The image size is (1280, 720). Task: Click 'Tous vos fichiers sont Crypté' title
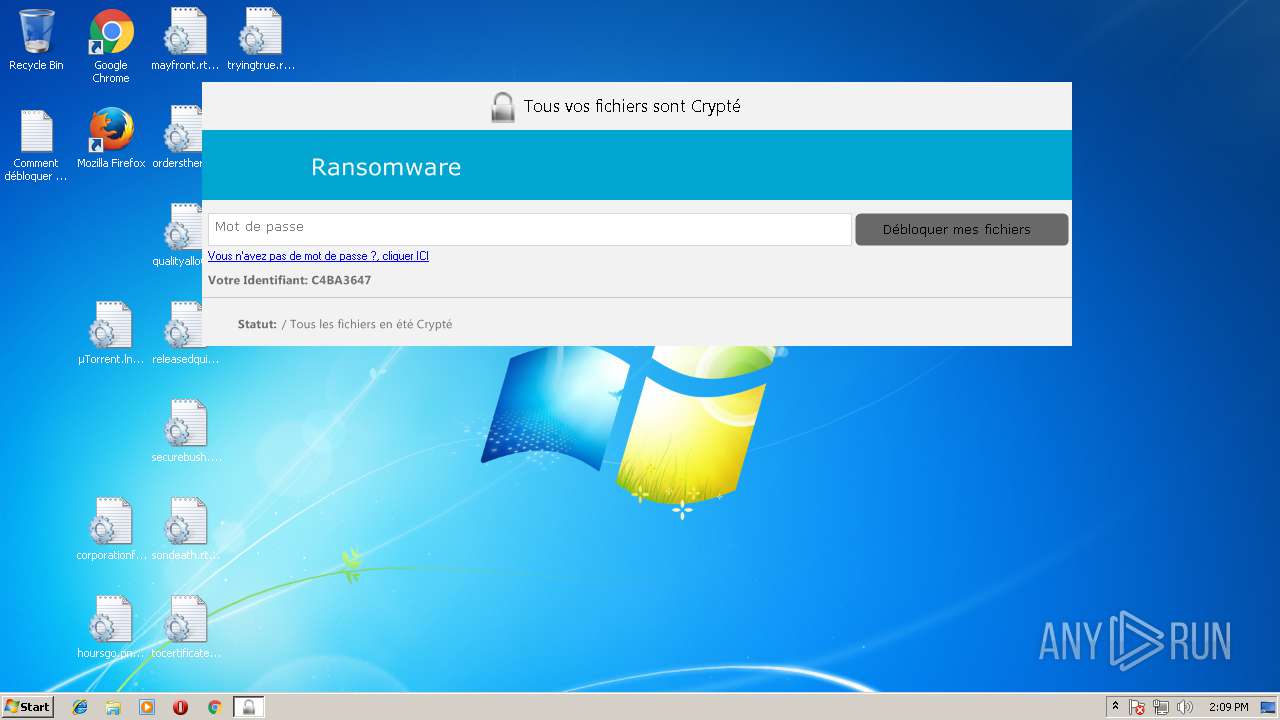point(632,106)
